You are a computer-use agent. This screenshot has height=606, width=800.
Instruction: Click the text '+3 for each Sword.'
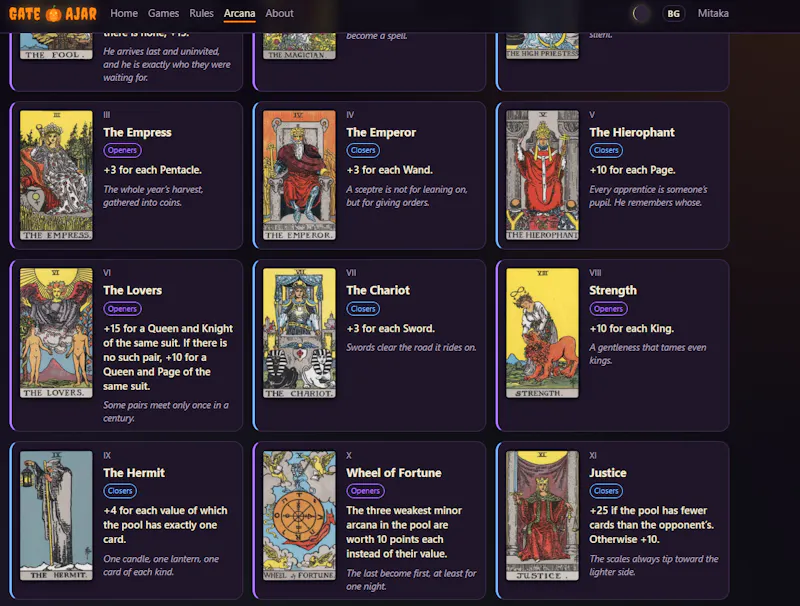(391, 329)
